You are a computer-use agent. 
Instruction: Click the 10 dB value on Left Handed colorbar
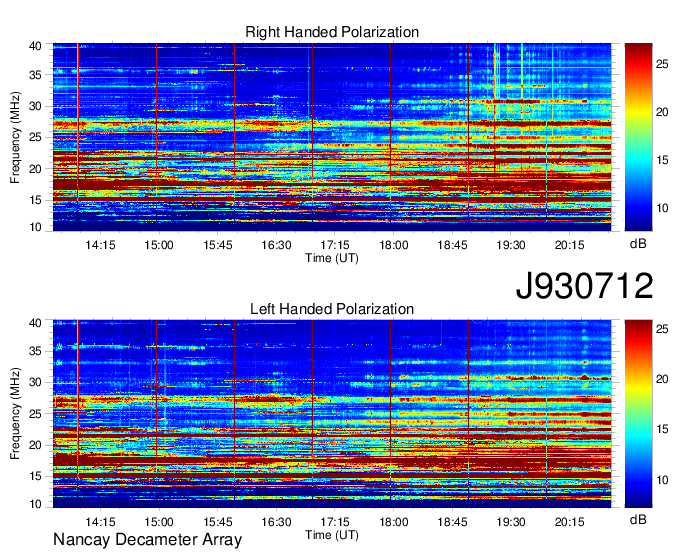tap(662, 480)
